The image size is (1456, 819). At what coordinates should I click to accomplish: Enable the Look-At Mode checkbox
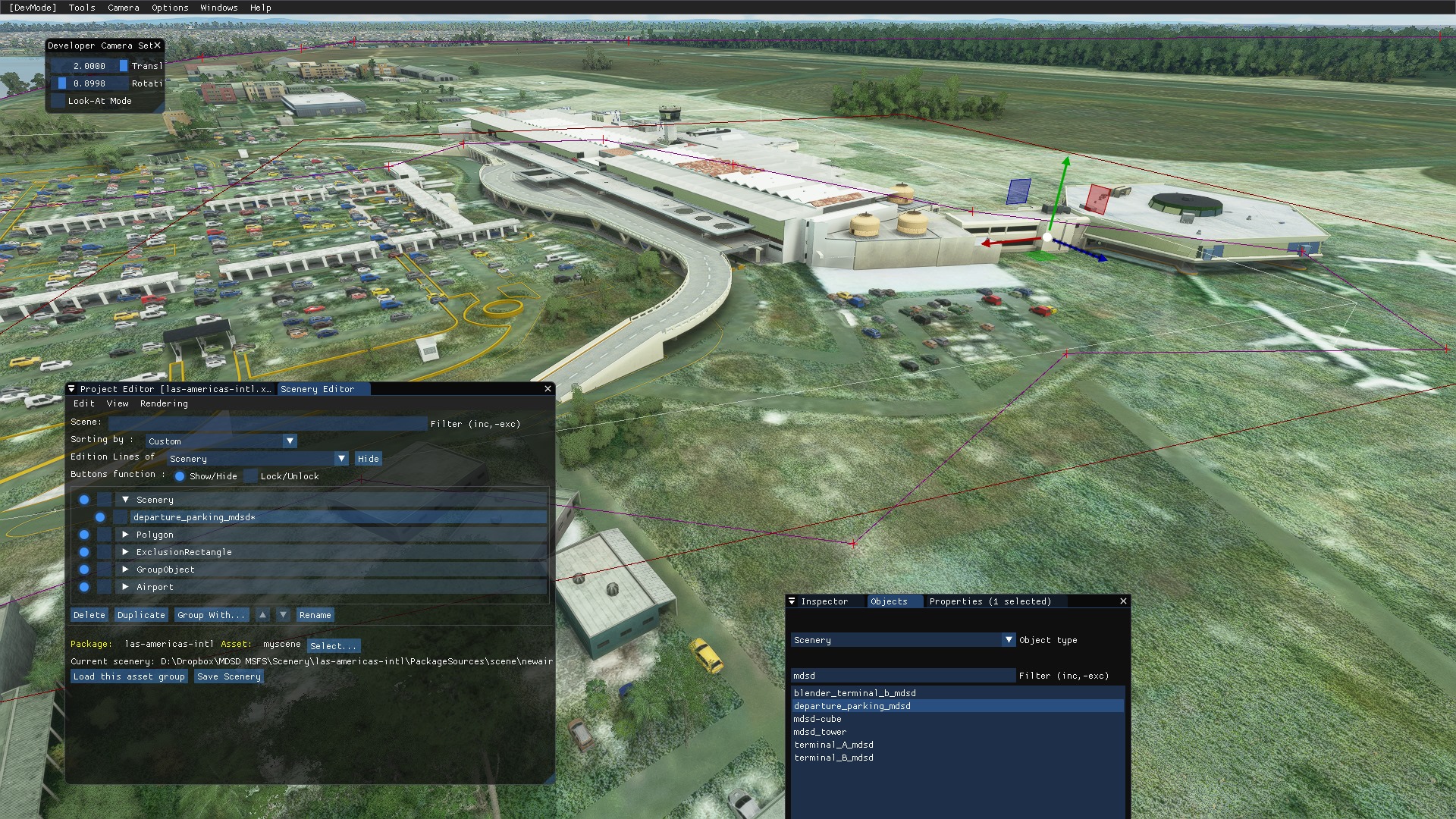pos(58,101)
